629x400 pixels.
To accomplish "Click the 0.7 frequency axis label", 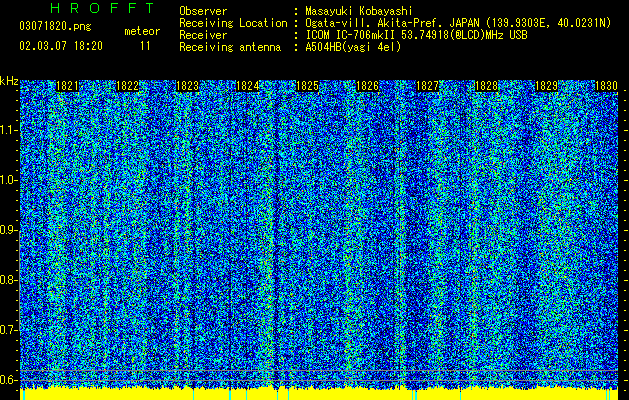I will (x=7, y=330).
